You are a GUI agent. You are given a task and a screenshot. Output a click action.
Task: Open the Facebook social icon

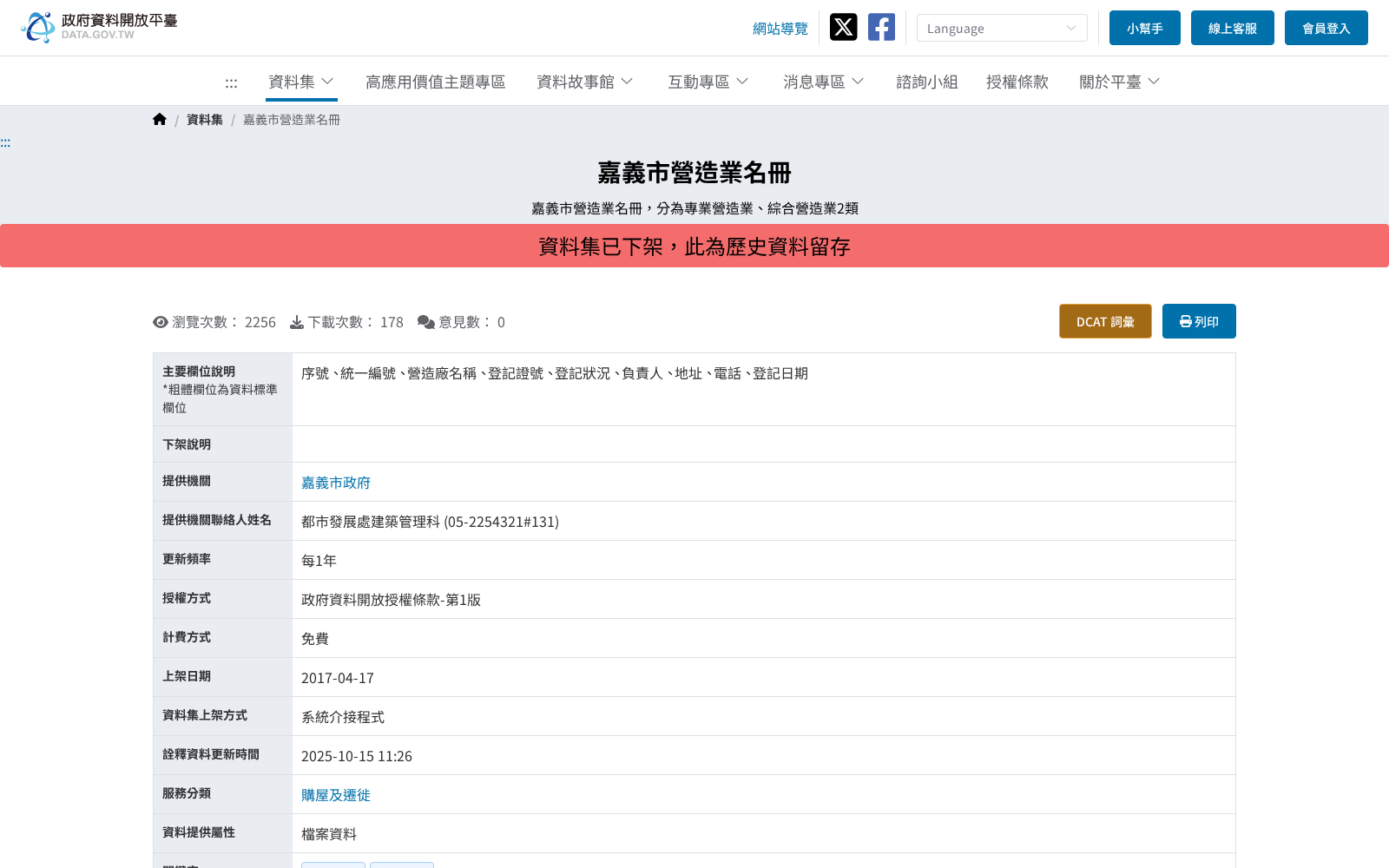881,27
